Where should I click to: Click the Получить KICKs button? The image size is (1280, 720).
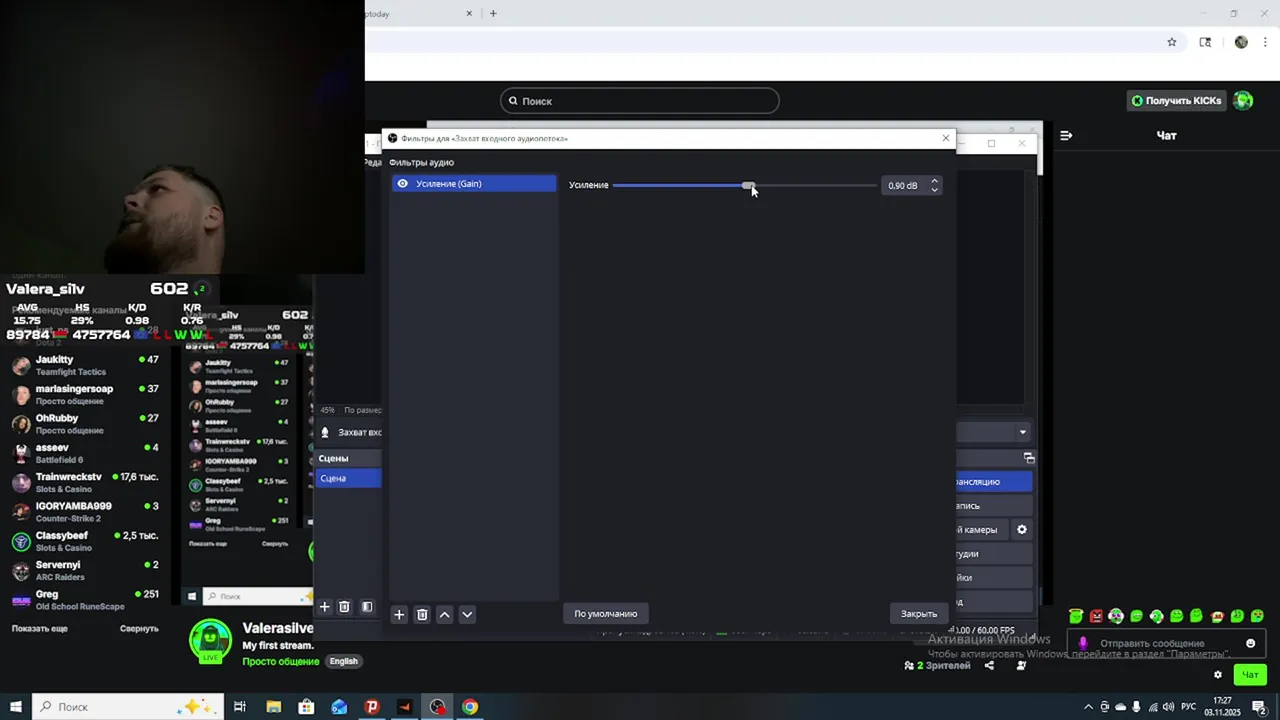pyautogui.click(x=1176, y=101)
